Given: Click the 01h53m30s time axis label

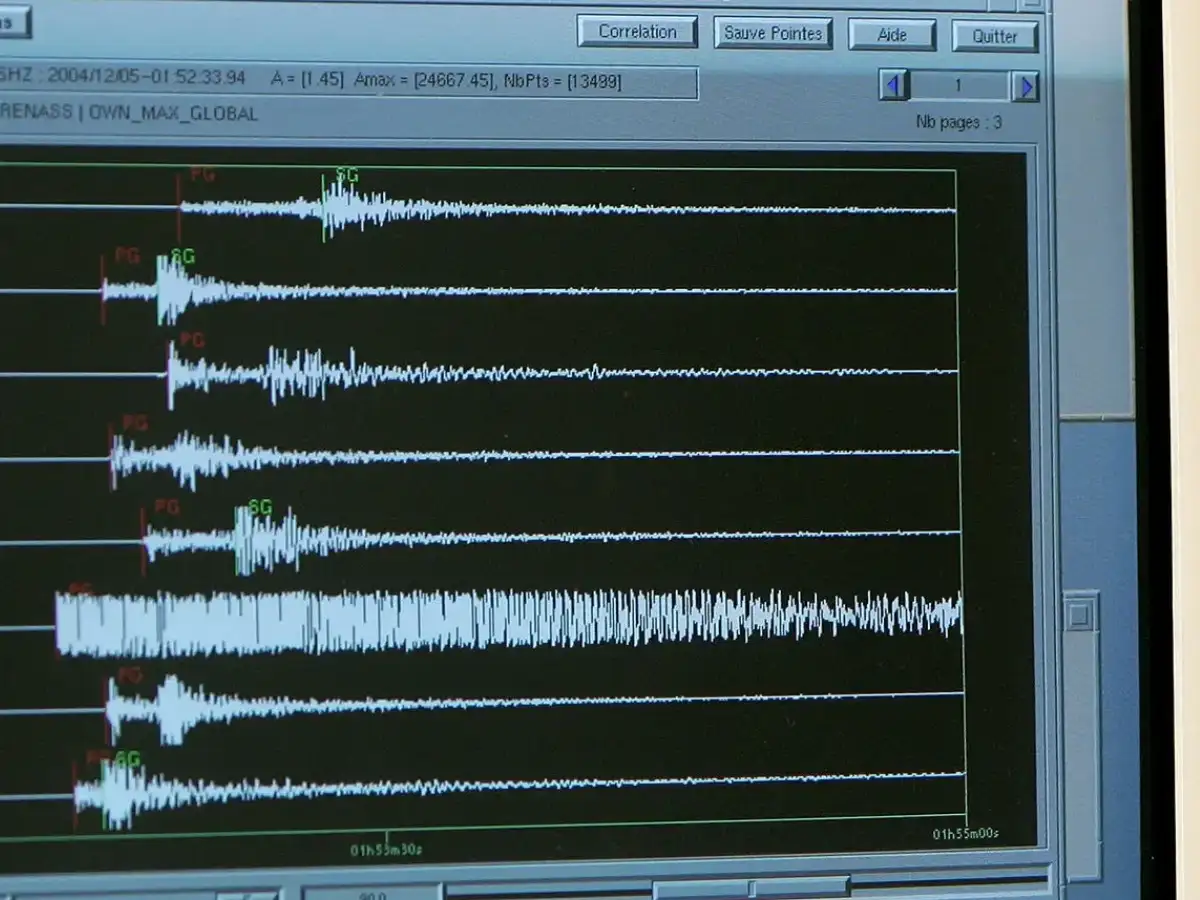Looking at the screenshot, I should click(x=386, y=851).
